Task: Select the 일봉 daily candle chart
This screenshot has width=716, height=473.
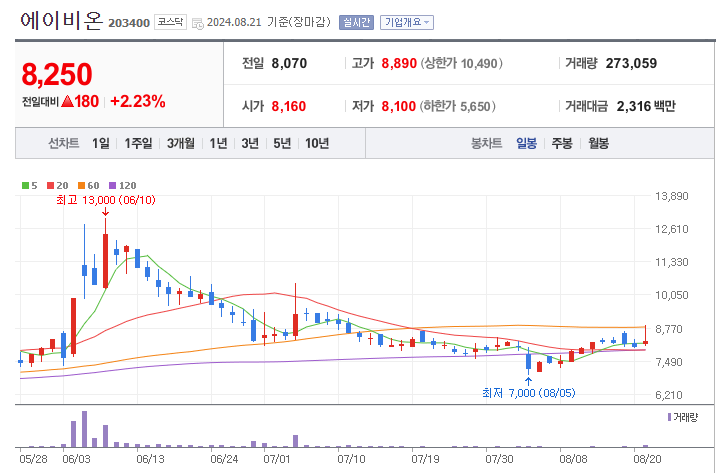Action: (526, 143)
